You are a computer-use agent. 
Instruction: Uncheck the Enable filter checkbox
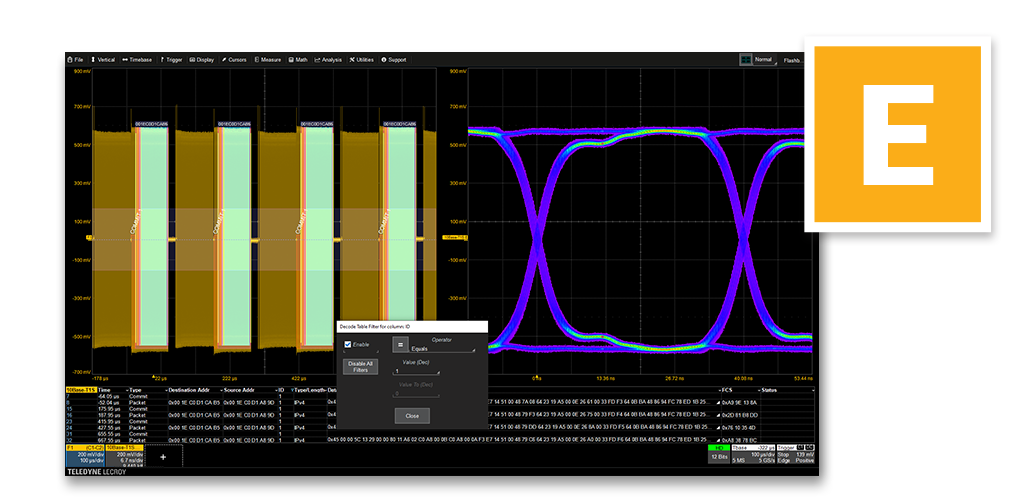[348, 344]
